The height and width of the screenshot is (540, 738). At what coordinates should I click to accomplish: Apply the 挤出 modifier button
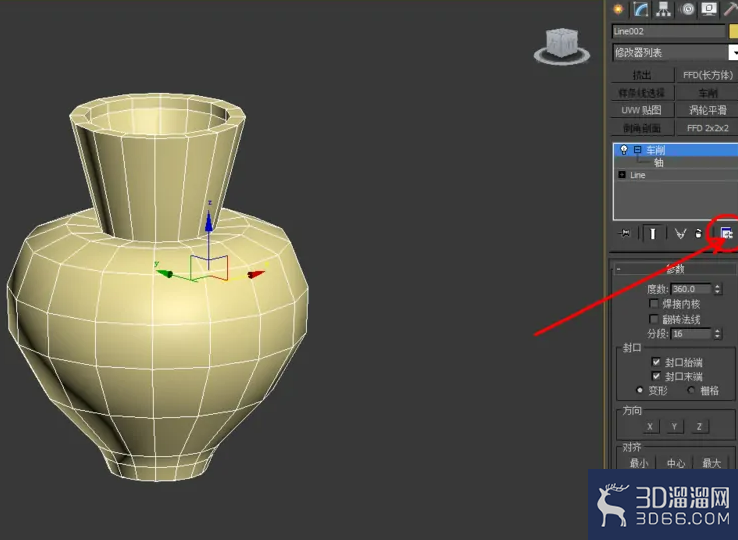click(642, 75)
